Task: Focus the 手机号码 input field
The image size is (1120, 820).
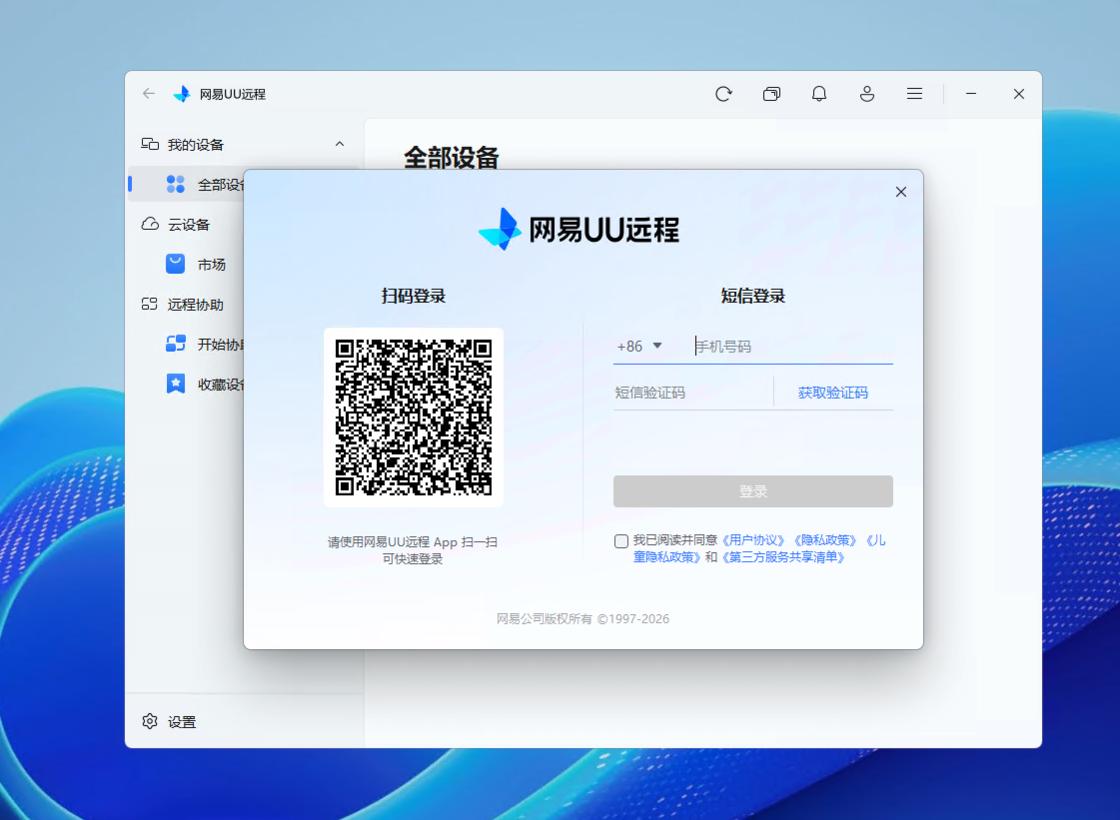Action: click(793, 346)
